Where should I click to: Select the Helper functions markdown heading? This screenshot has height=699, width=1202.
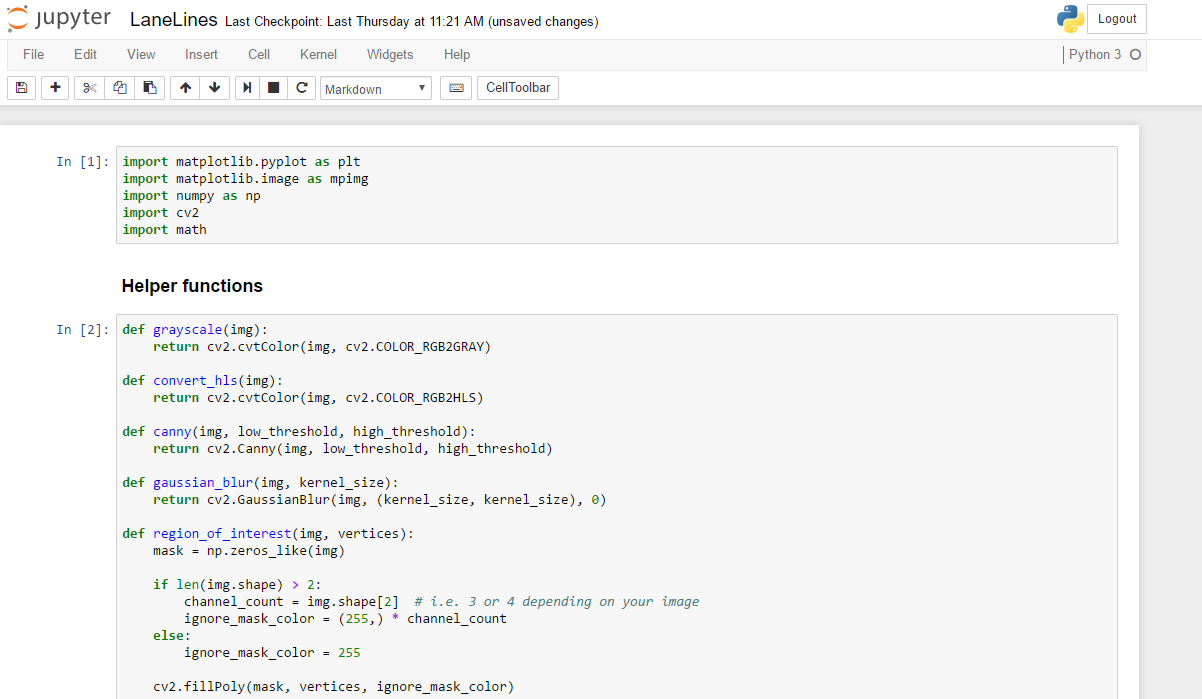(192, 286)
